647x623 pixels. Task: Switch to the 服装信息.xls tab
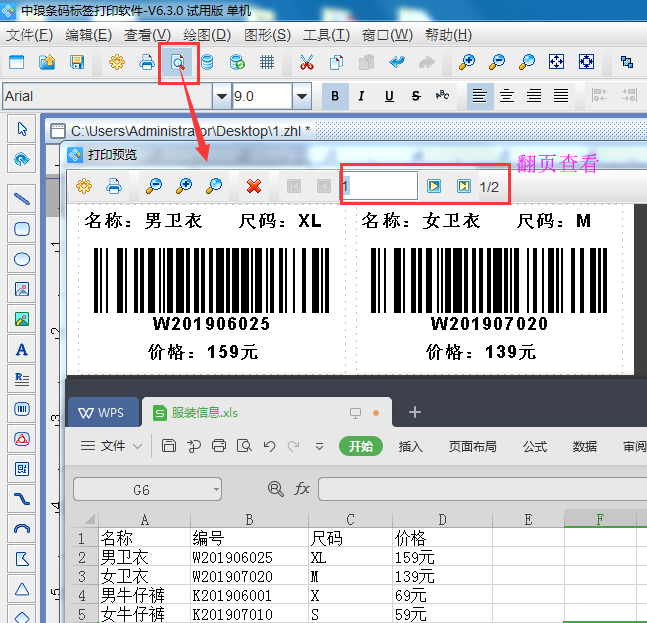(x=204, y=412)
